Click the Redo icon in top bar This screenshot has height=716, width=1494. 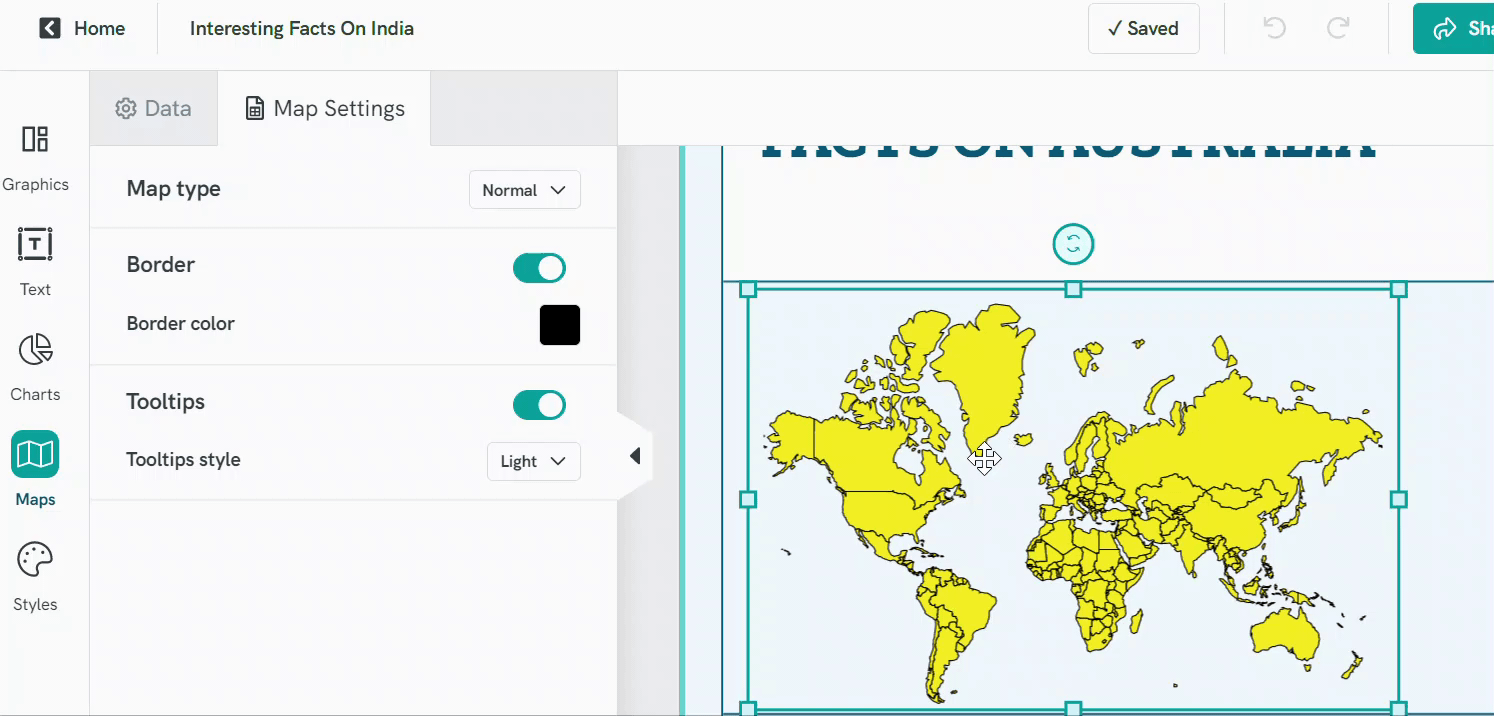click(1339, 28)
